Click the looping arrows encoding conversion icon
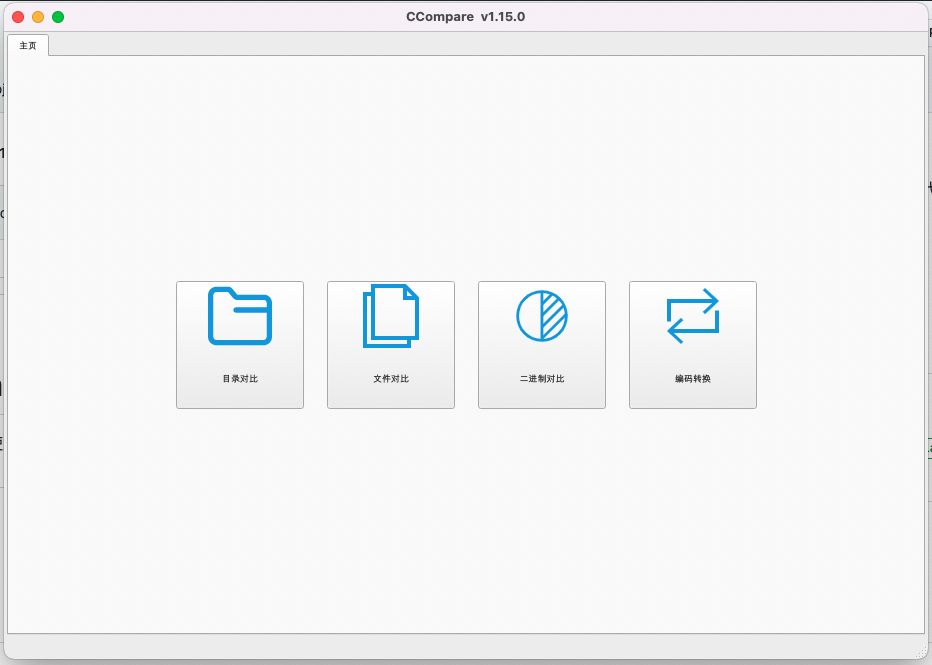 pyautogui.click(x=693, y=316)
